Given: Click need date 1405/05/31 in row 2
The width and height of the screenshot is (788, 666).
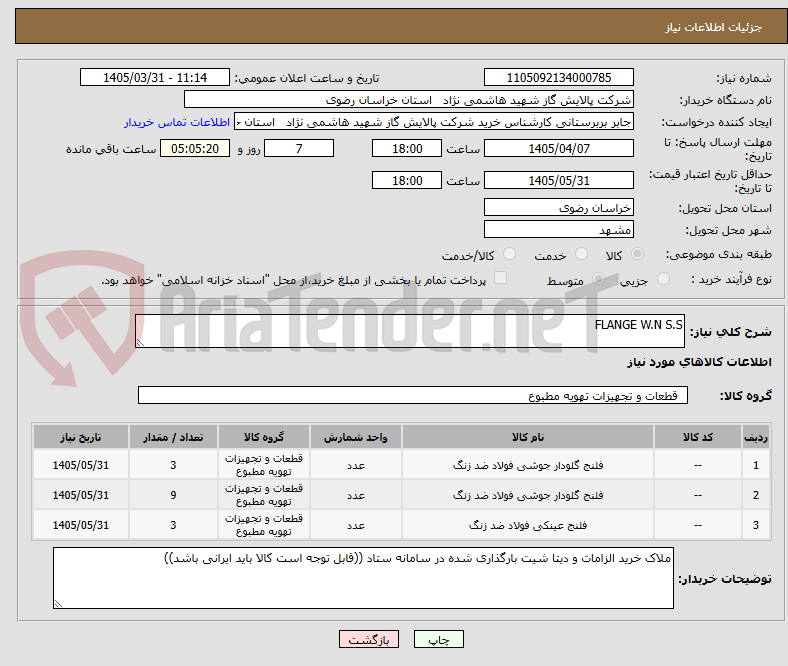Looking at the screenshot, I should [x=80, y=495].
